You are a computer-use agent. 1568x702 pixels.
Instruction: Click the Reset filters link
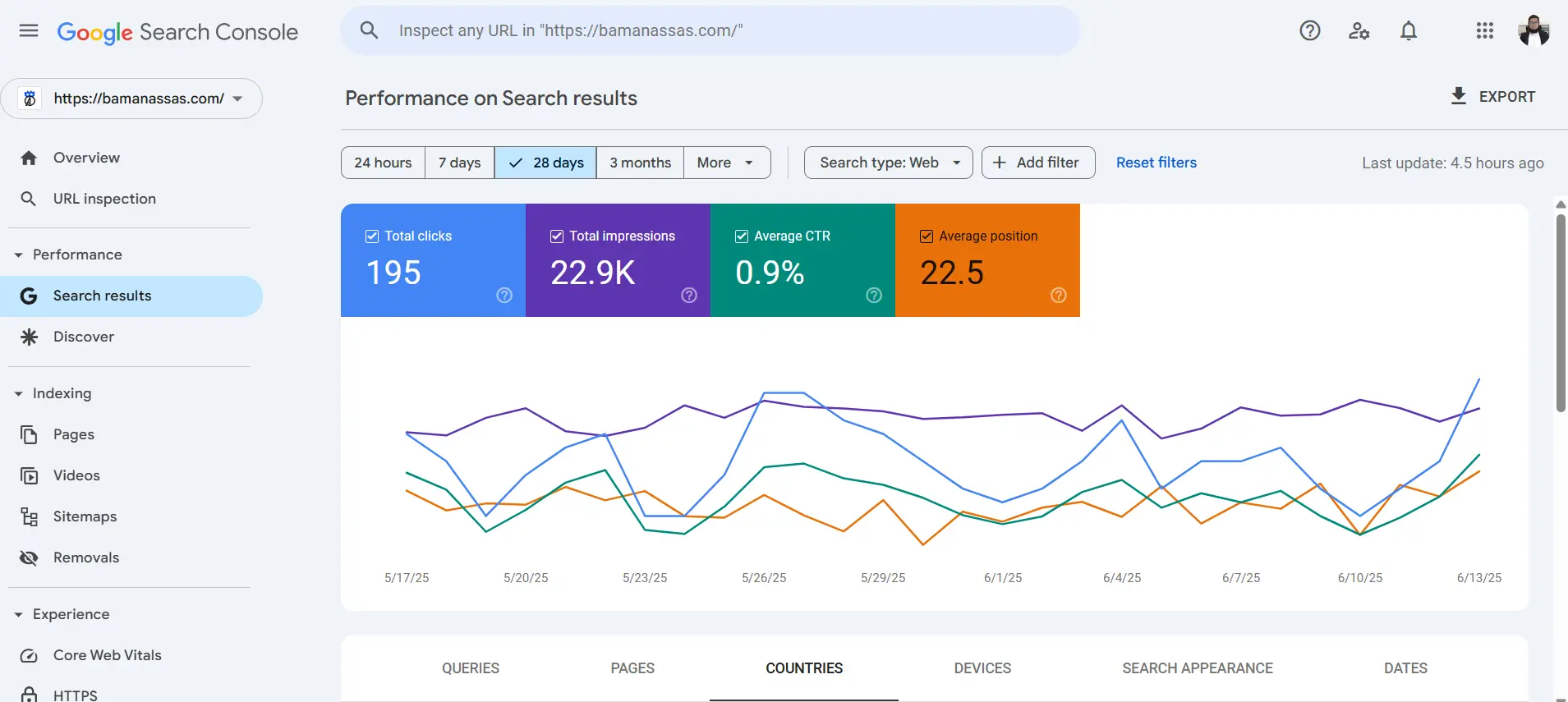[x=1156, y=163]
